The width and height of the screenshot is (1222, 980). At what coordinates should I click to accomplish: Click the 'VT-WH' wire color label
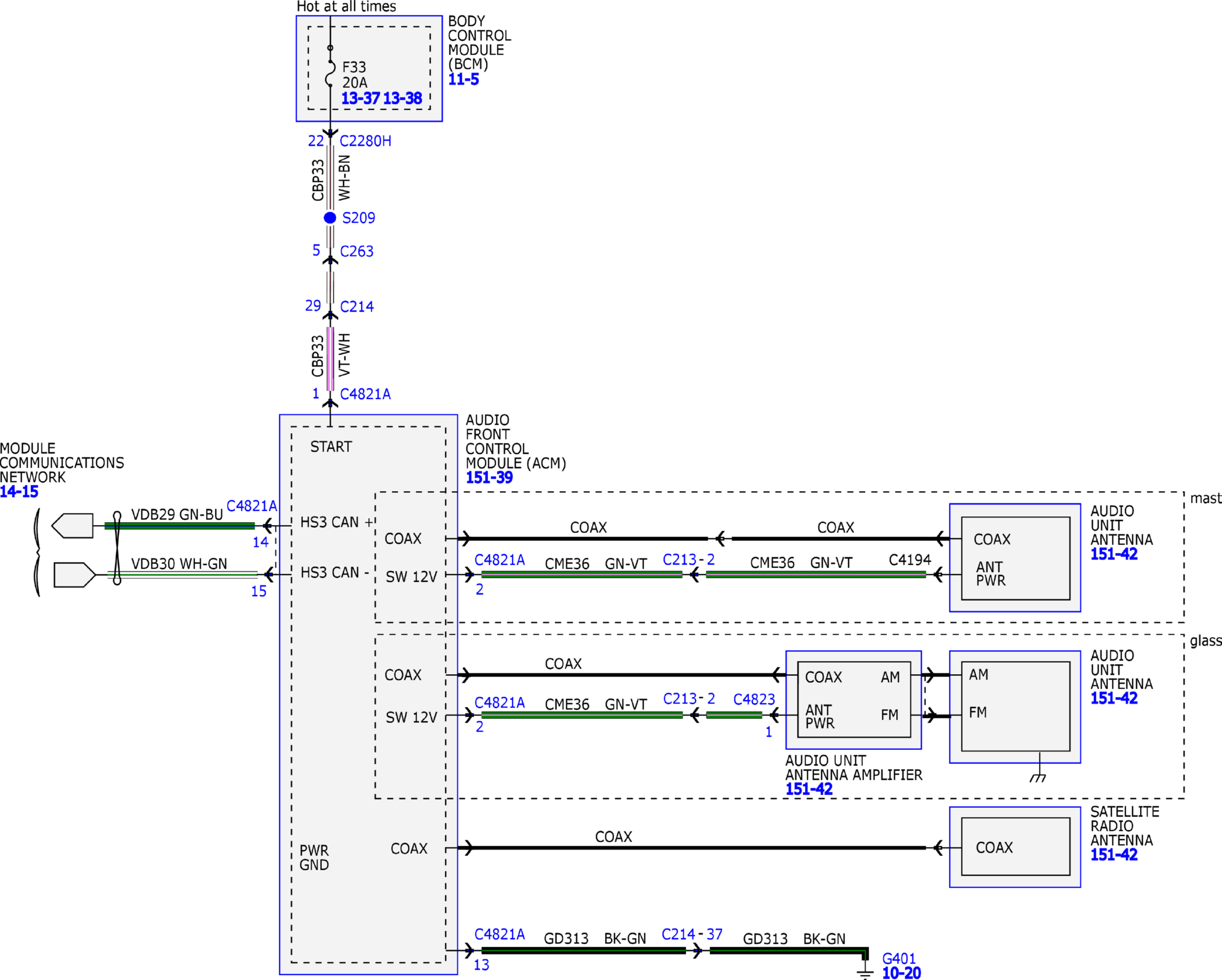pyautogui.click(x=344, y=355)
